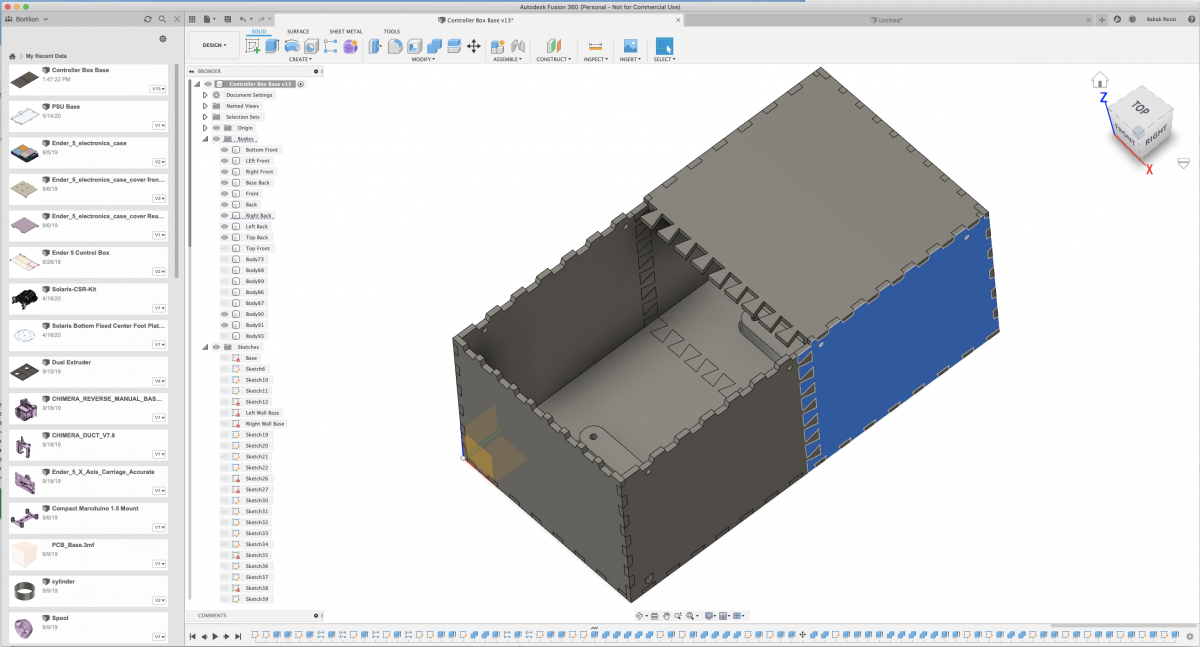Toggle visibility of Origin folder
The width and height of the screenshot is (1200, 647).
(216, 128)
